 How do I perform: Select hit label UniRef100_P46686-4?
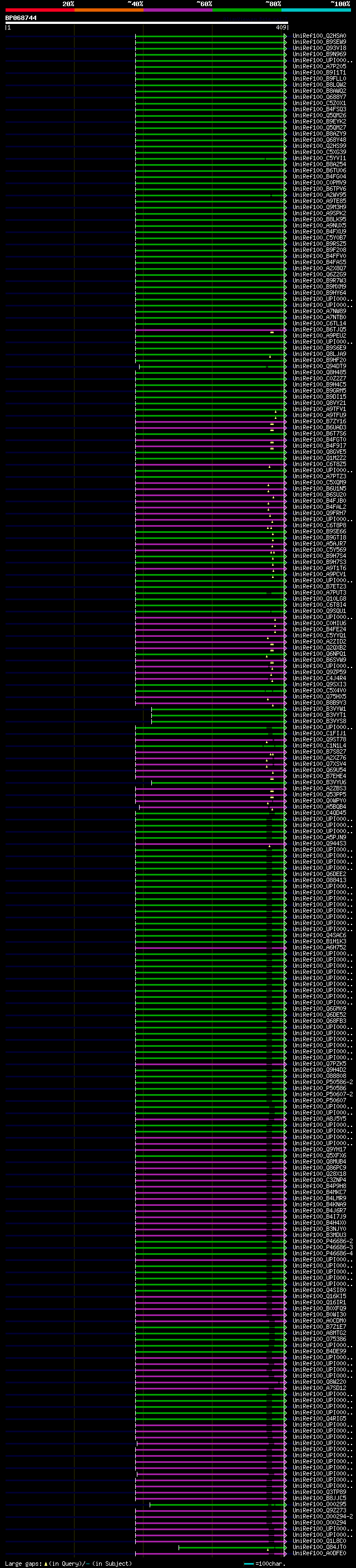[x=323, y=1253]
